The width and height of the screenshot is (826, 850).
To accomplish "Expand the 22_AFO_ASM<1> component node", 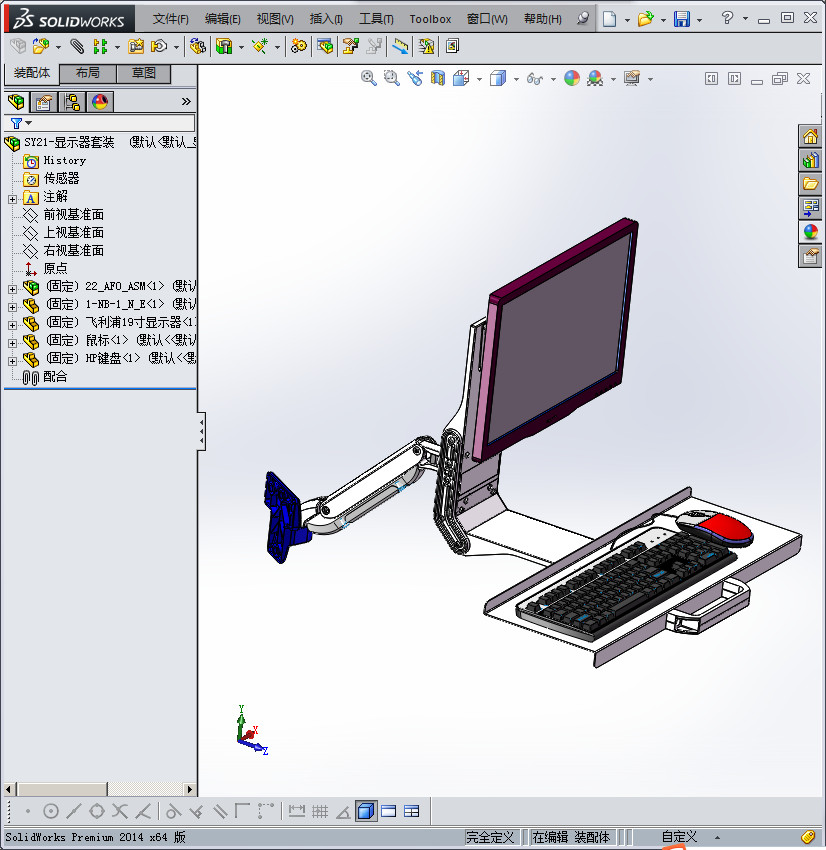I will tap(12, 289).
